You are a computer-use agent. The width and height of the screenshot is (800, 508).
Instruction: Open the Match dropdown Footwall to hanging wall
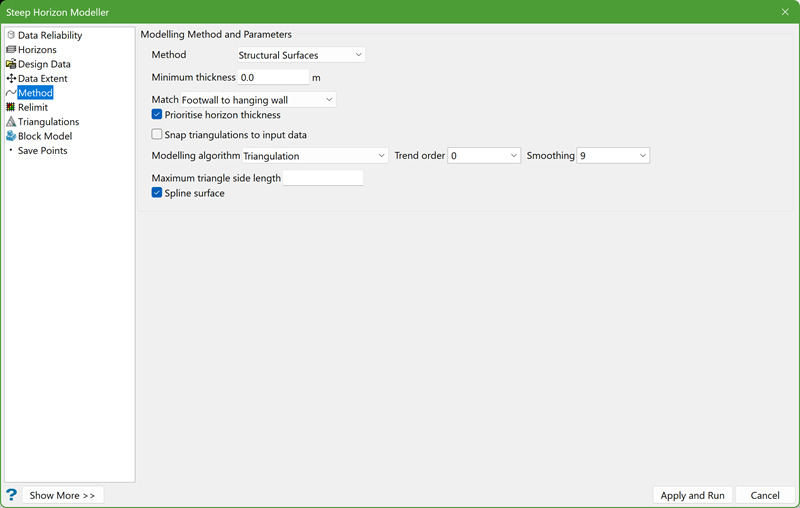pos(258,99)
